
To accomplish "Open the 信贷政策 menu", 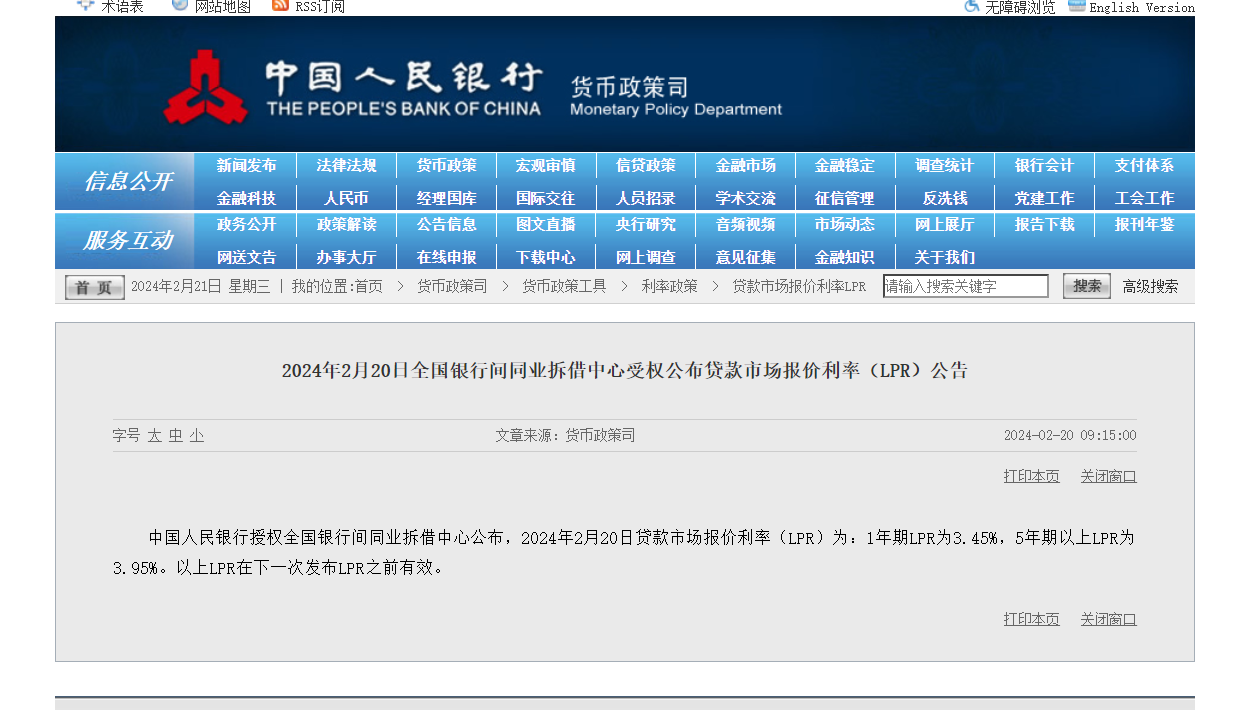I will 646,166.
